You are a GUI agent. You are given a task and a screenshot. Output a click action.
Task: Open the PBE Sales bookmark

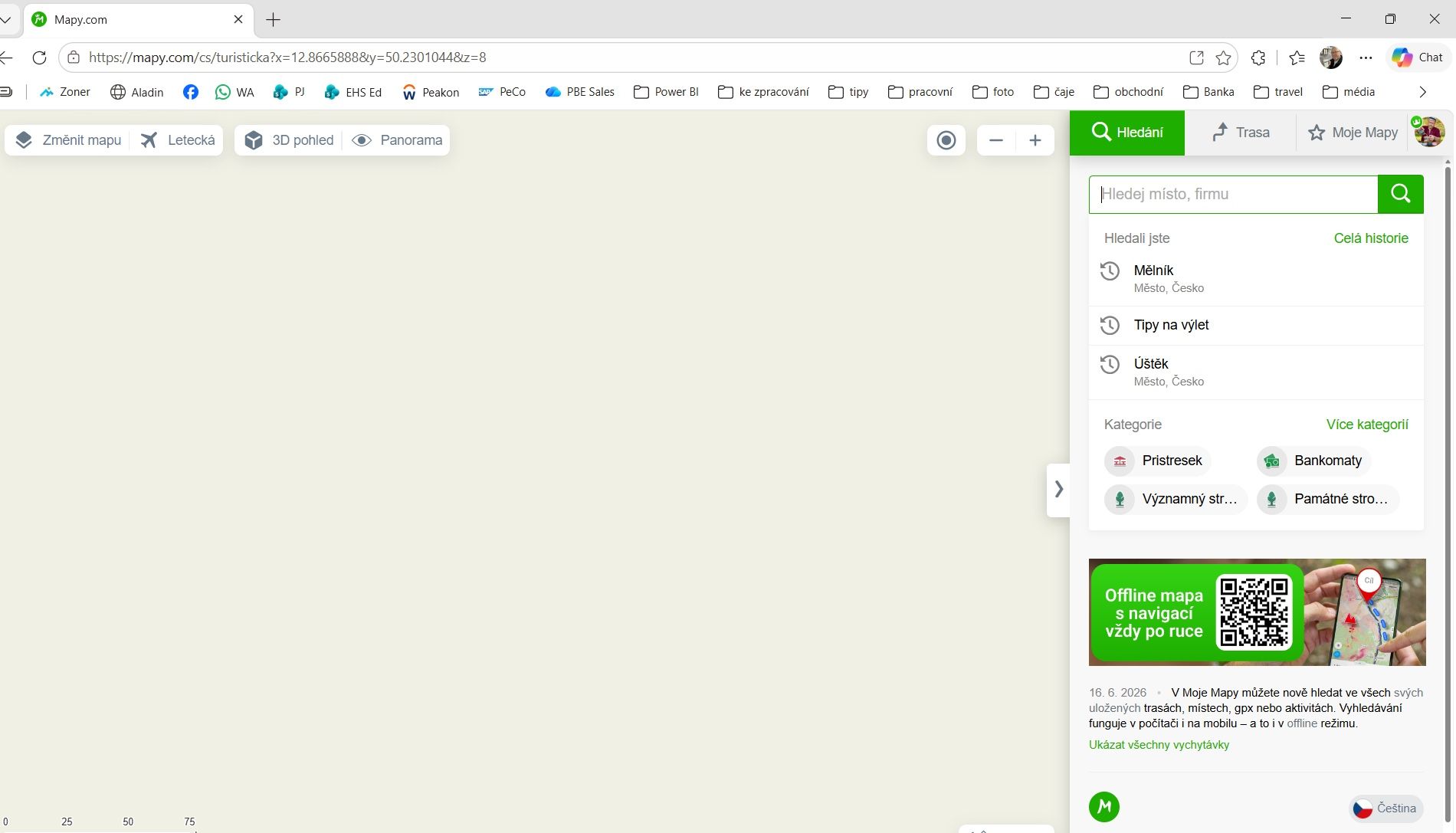click(x=580, y=92)
